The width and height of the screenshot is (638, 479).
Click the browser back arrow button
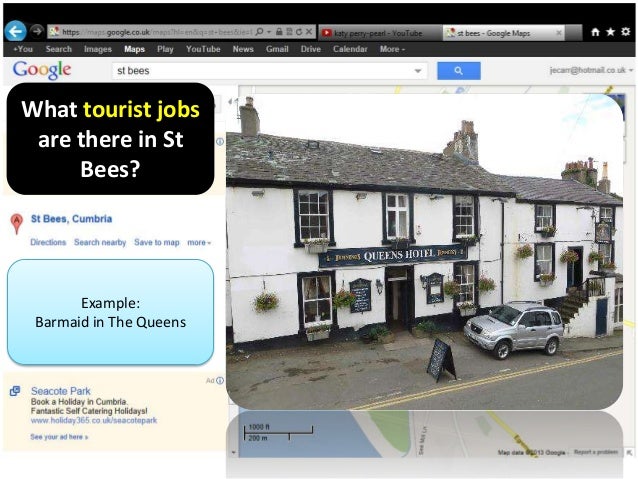tap(15, 31)
